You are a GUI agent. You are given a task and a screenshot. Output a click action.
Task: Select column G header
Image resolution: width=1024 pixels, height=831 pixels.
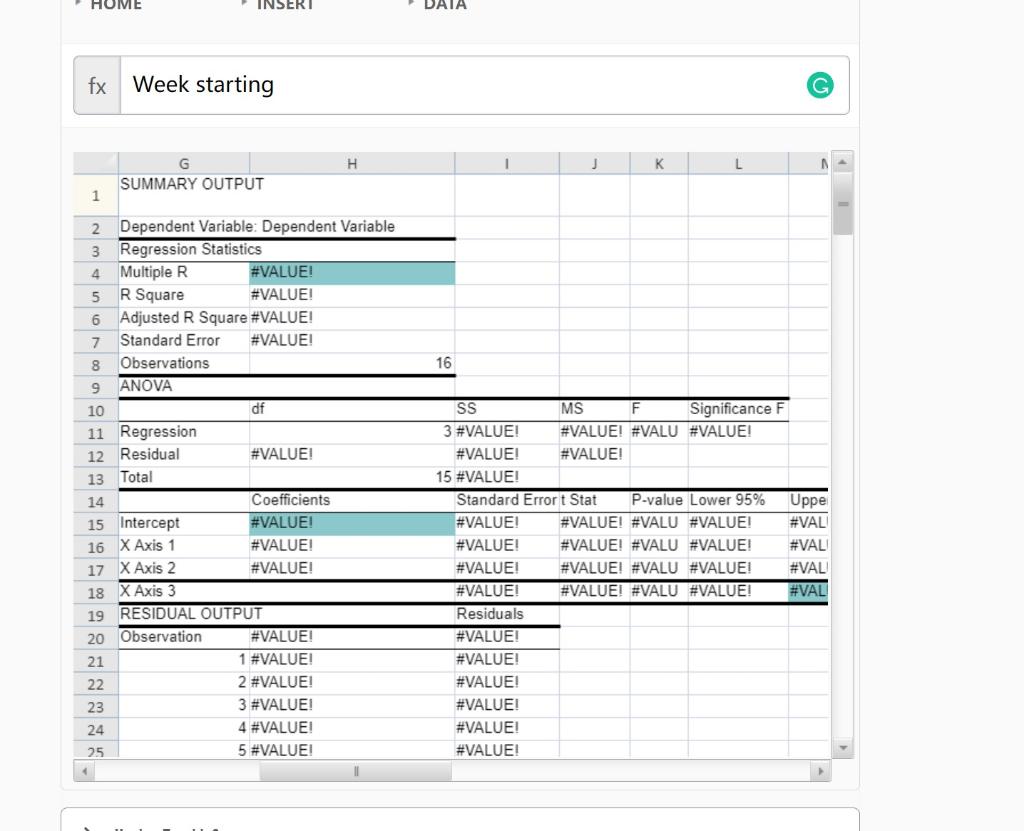coord(184,163)
